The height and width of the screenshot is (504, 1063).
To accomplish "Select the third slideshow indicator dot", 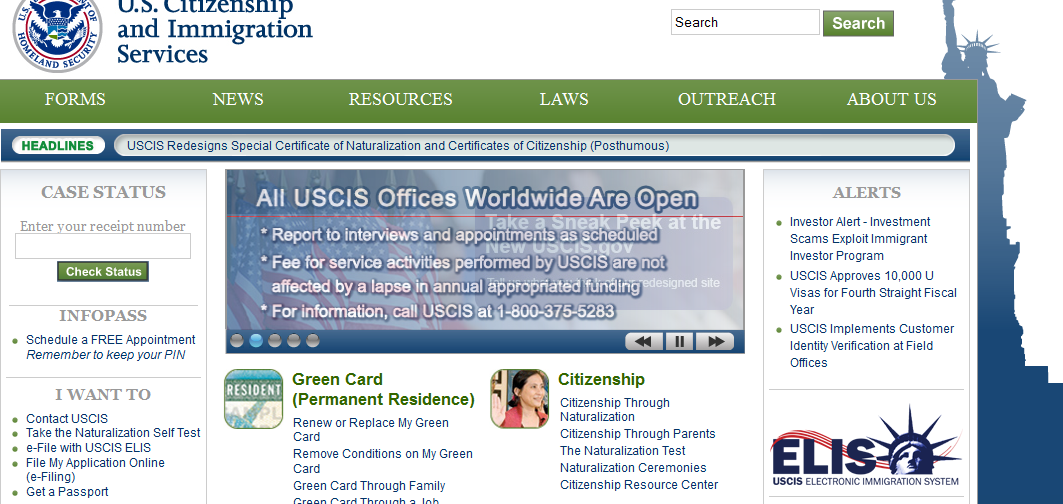I will pyautogui.click(x=275, y=341).
